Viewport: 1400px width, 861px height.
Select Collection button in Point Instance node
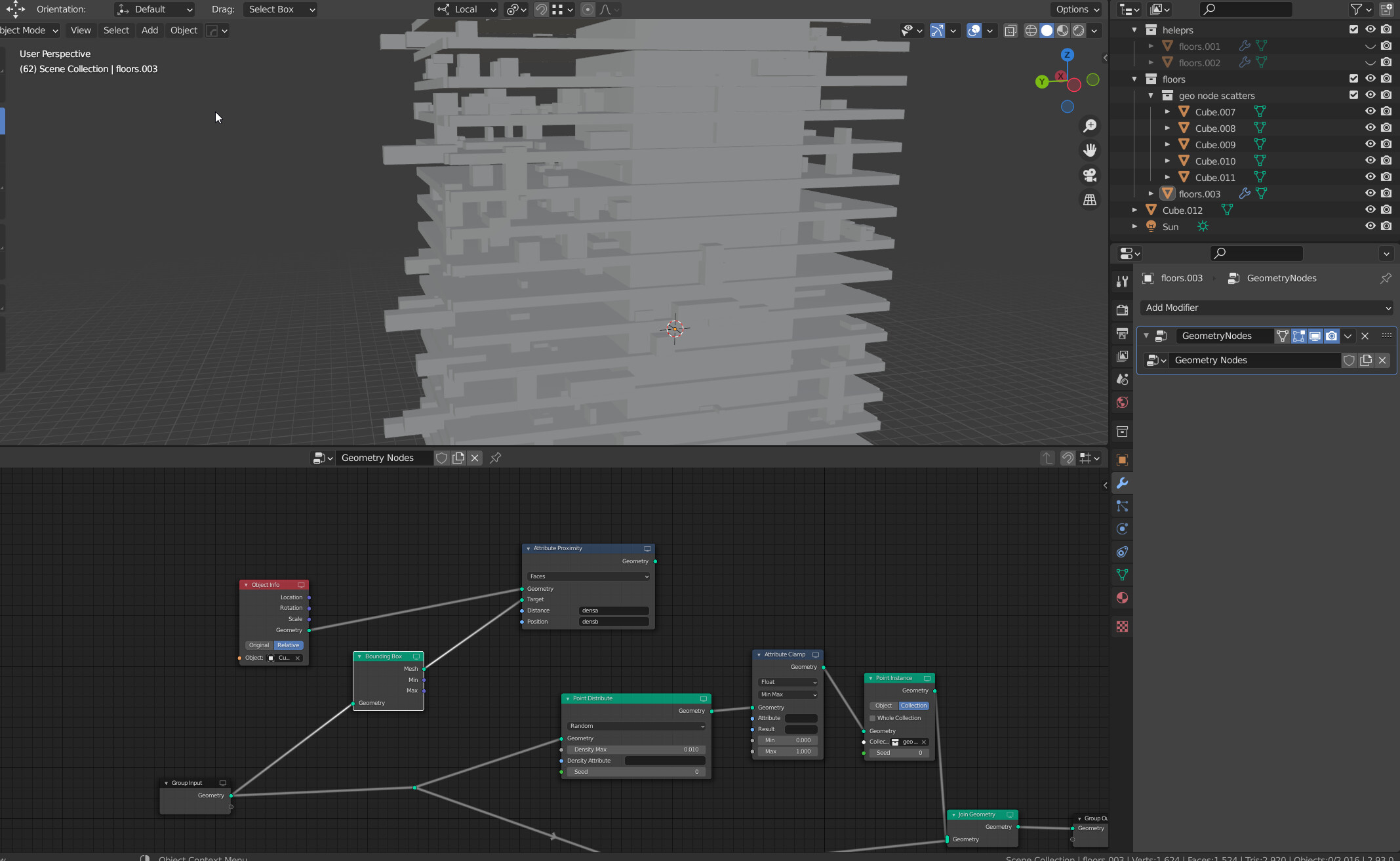pos(913,706)
